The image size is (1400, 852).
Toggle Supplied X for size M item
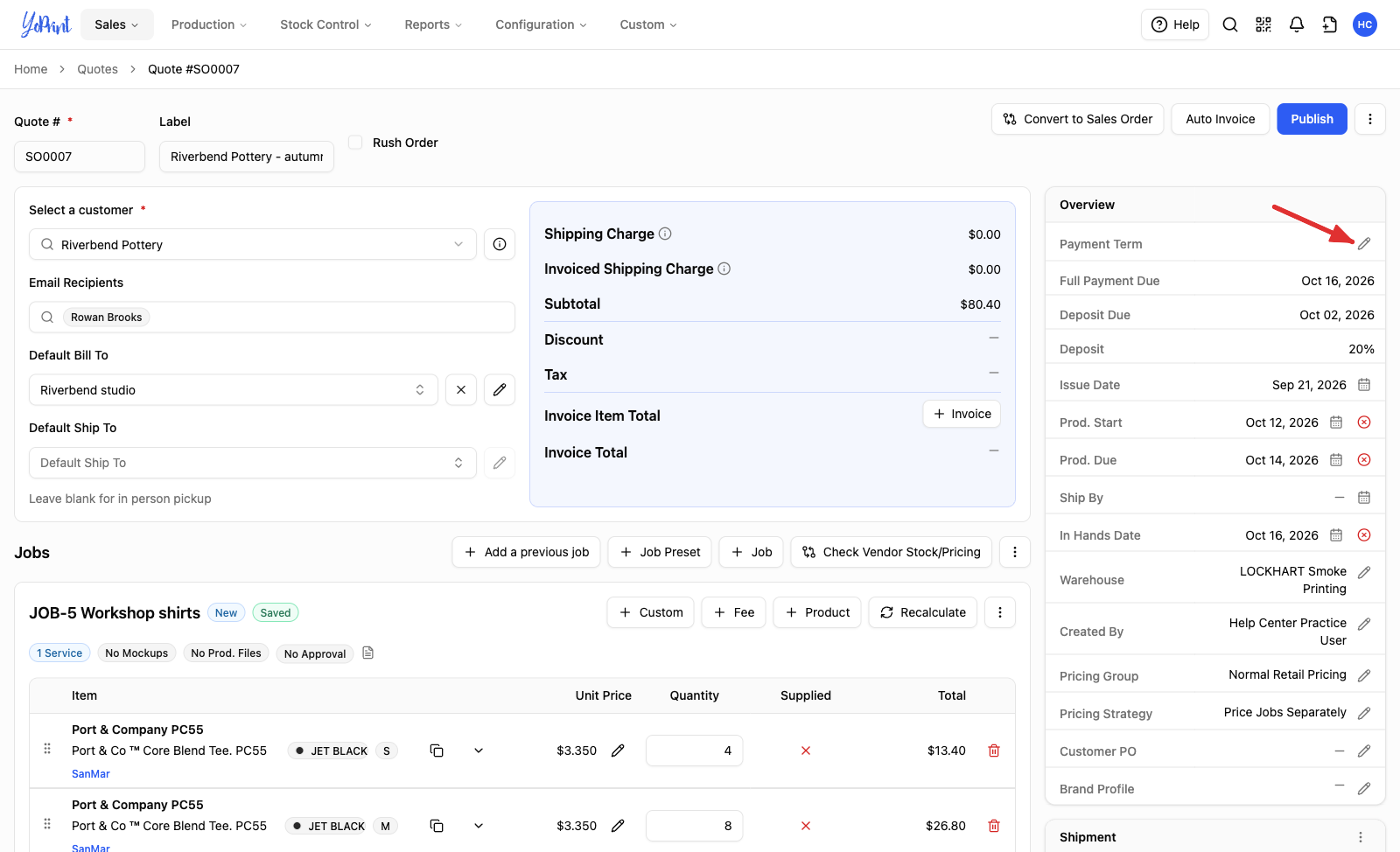pos(806,826)
